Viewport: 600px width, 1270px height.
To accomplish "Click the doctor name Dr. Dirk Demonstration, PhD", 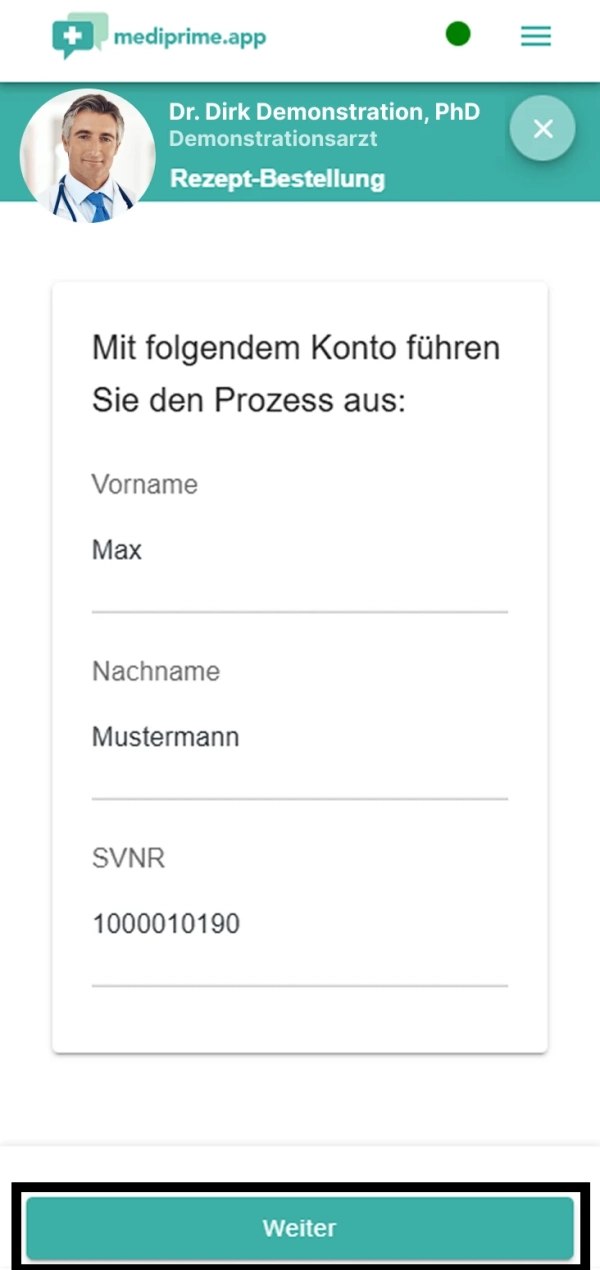I will 324,111.
